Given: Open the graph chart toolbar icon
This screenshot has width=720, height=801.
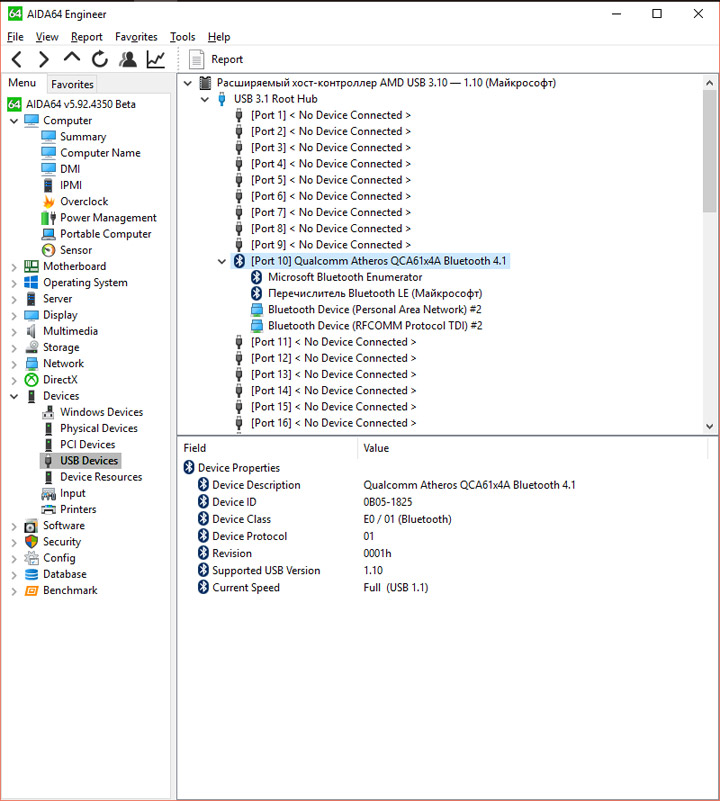Looking at the screenshot, I should coord(155,59).
